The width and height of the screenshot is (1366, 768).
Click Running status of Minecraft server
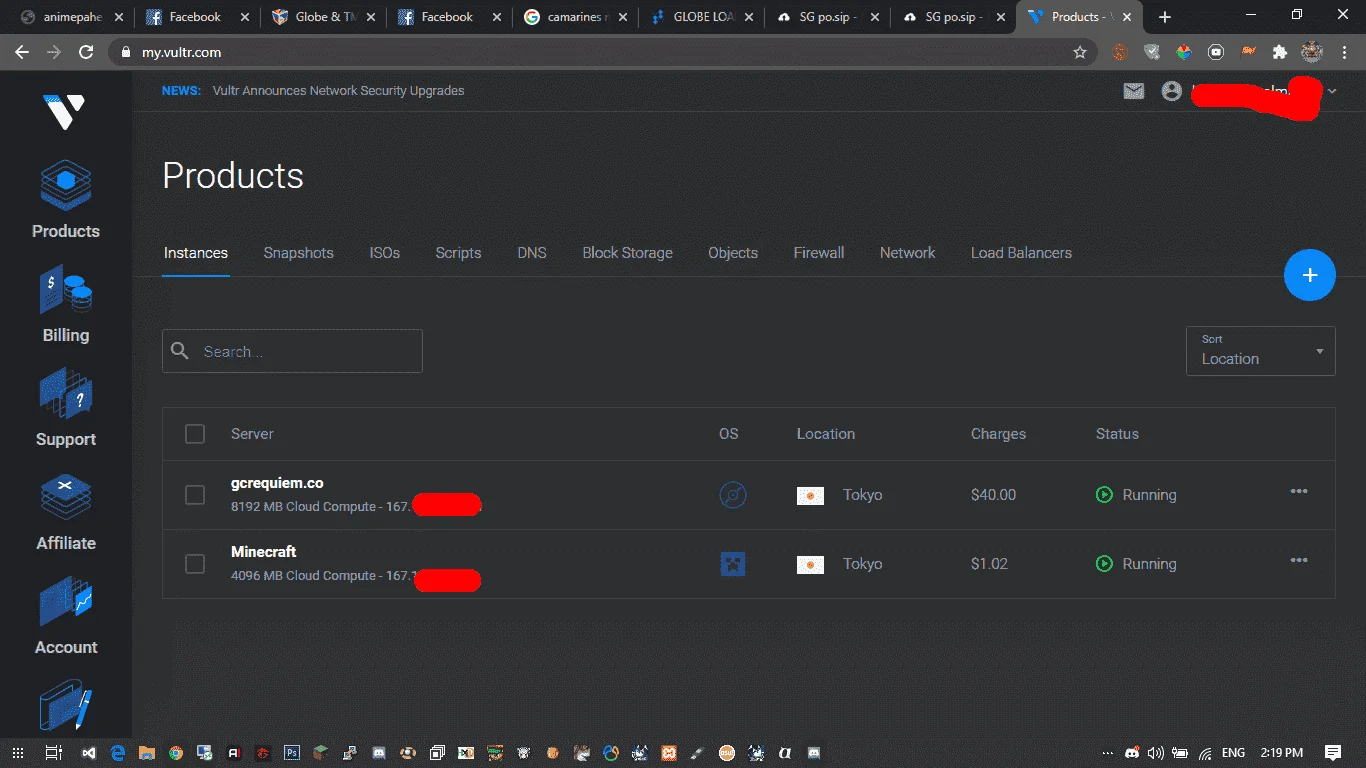coord(1136,564)
